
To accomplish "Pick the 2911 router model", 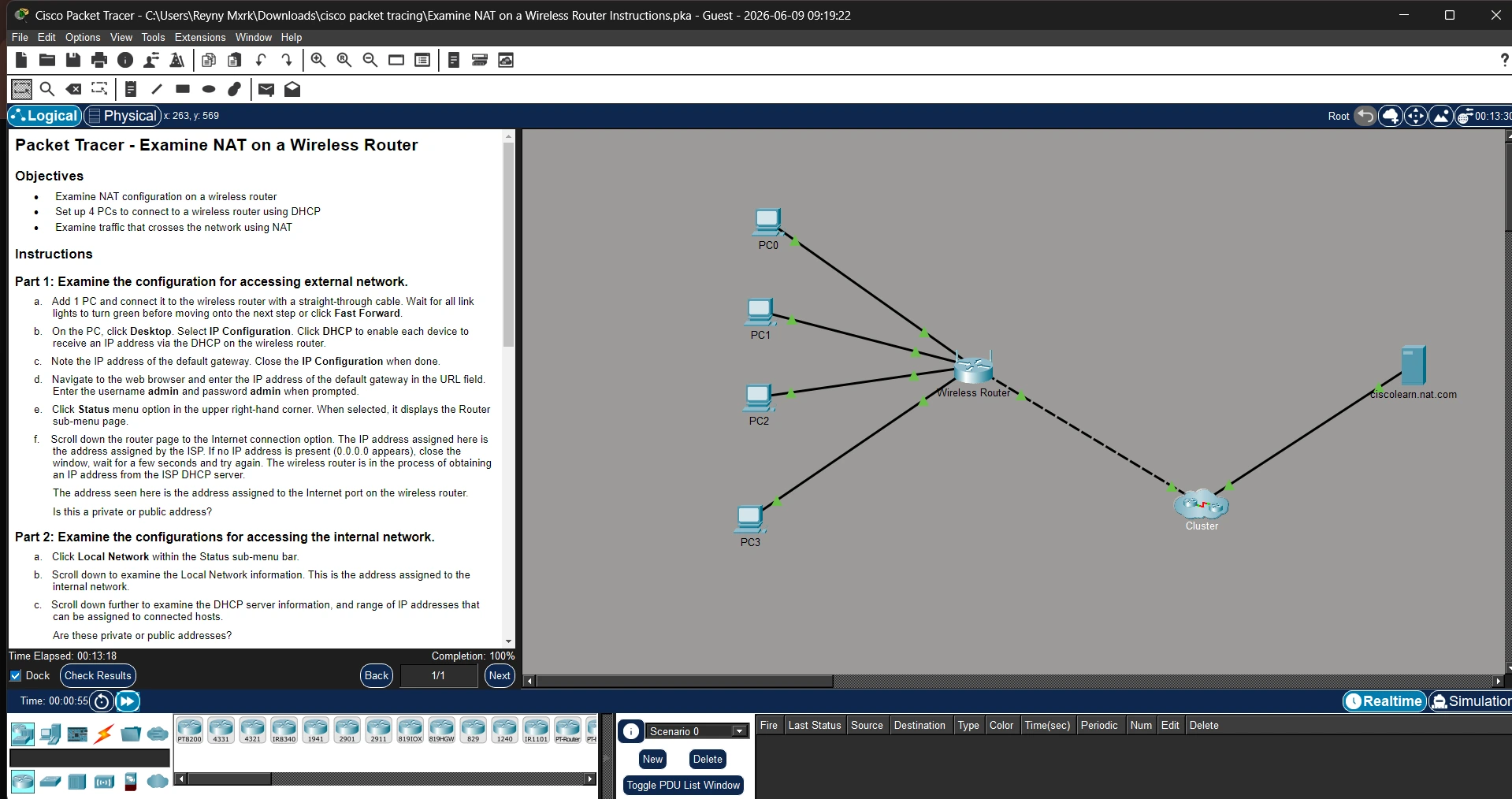I will click(x=378, y=730).
